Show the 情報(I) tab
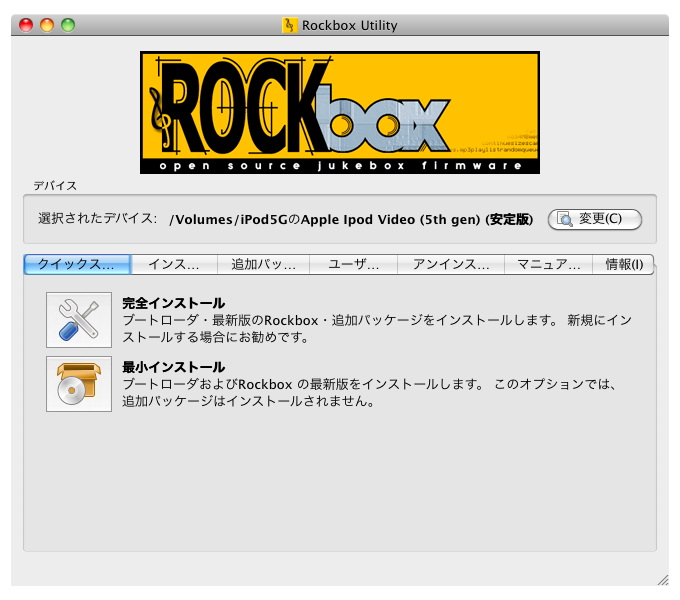This screenshot has height=600, width=680. tap(625, 264)
